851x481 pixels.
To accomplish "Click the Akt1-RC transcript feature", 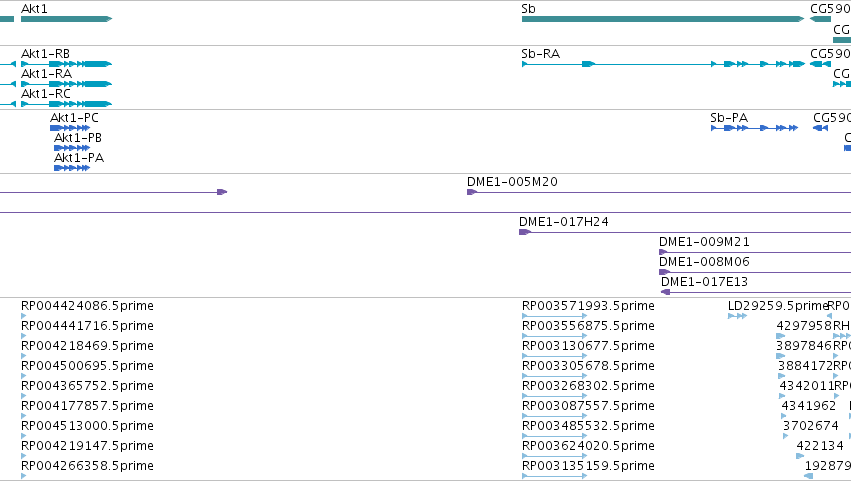I will 66,104.
